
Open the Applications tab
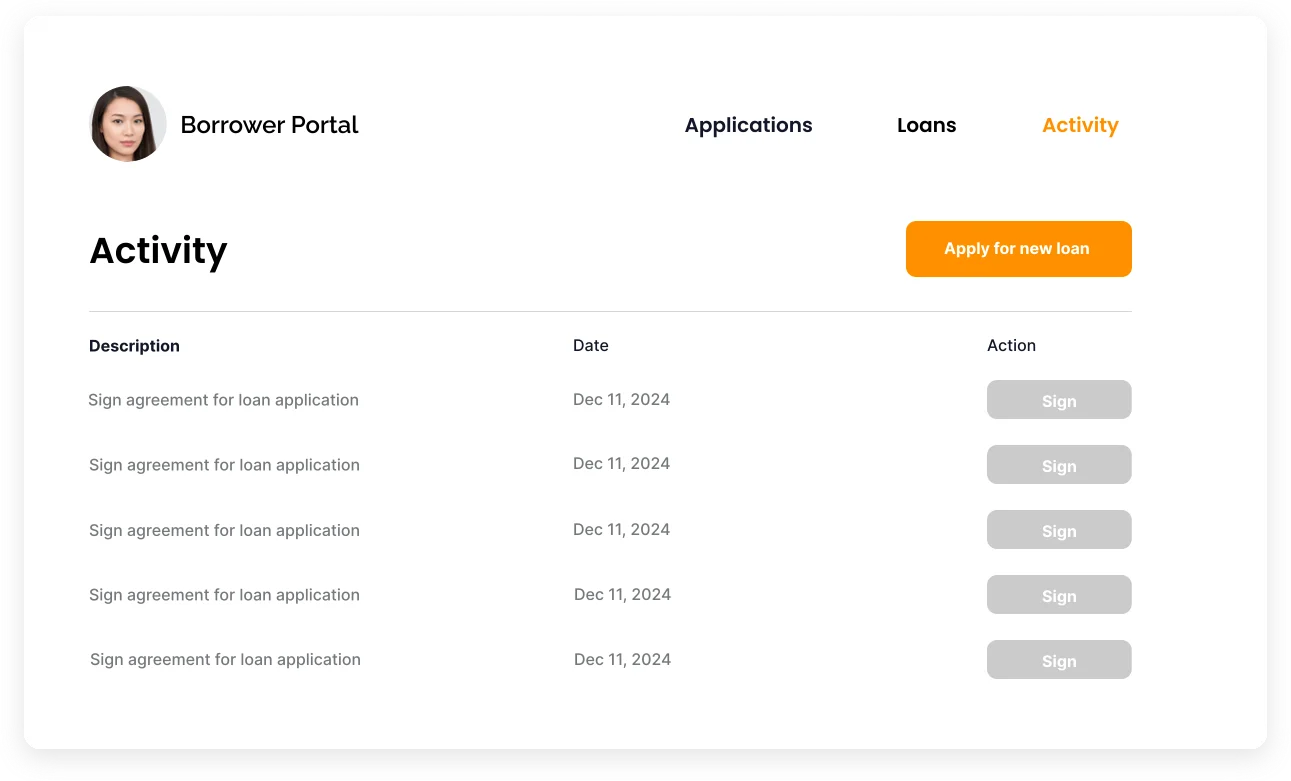click(x=748, y=125)
